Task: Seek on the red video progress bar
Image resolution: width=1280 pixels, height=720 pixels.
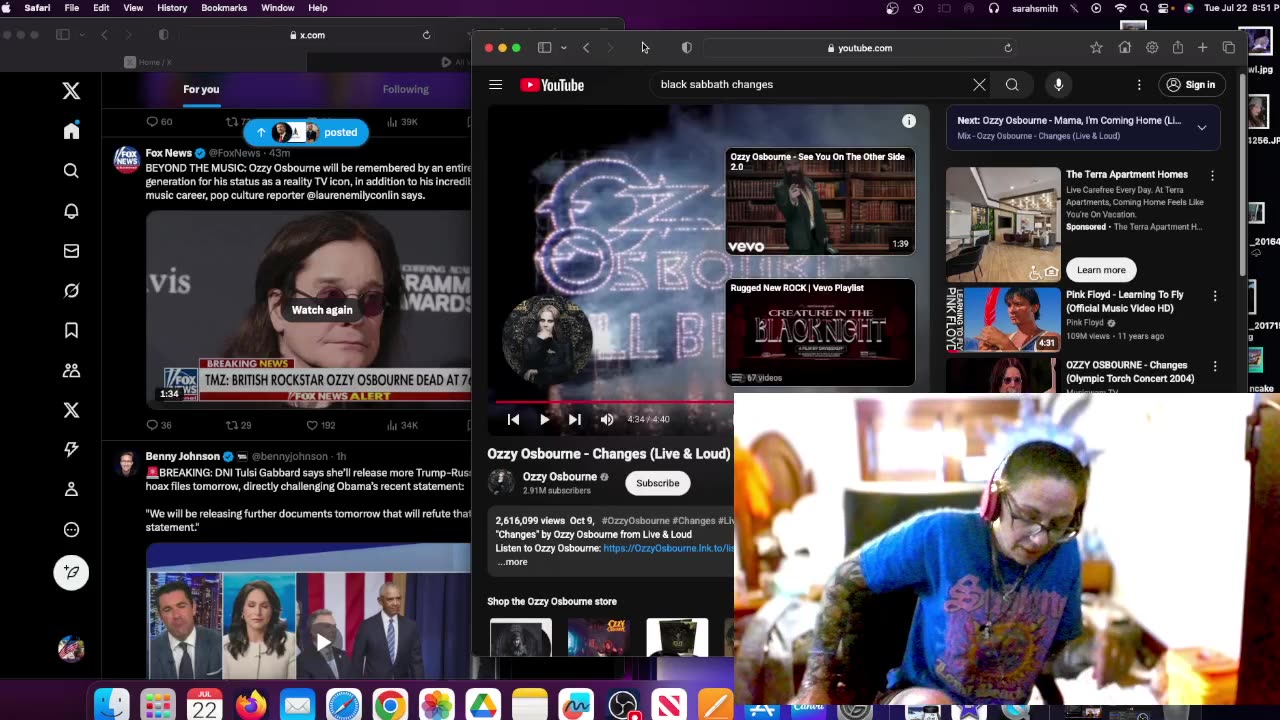Action: 612,402
